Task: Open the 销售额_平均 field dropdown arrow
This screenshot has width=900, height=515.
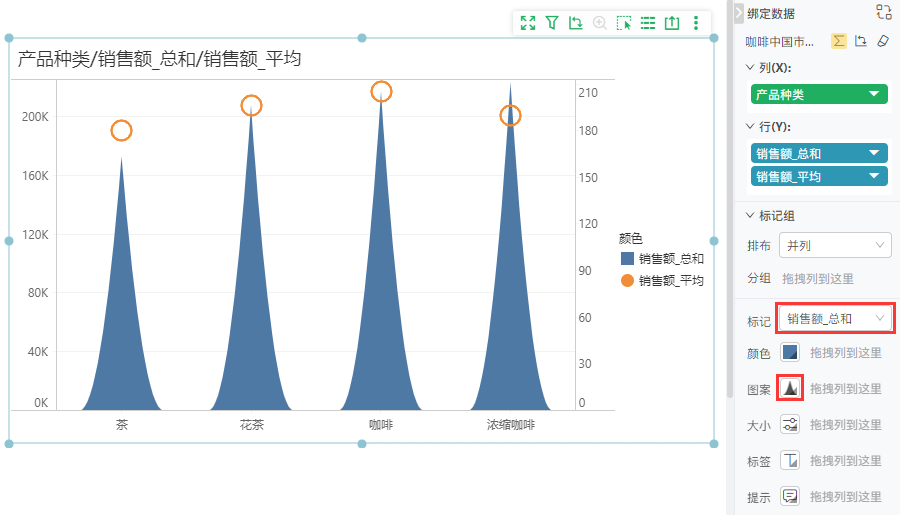Action: (874, 176)
